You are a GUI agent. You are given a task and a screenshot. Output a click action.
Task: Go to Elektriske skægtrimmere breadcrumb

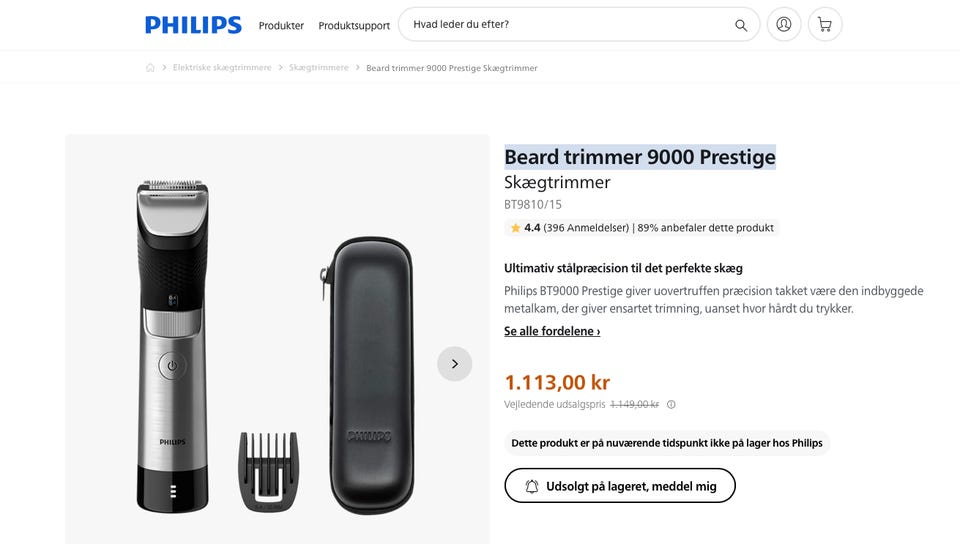222,68
